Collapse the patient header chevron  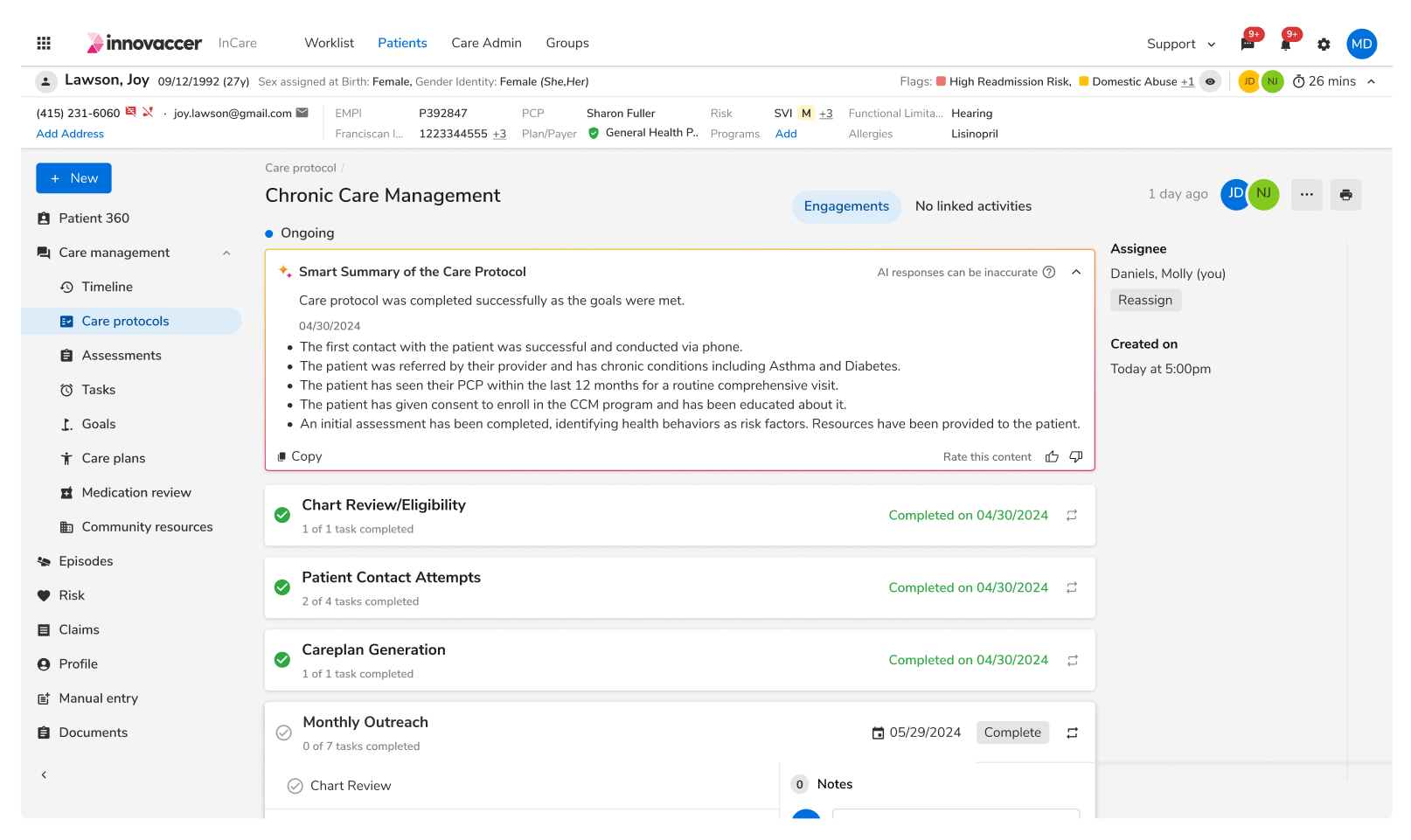tap(1371, 81)
